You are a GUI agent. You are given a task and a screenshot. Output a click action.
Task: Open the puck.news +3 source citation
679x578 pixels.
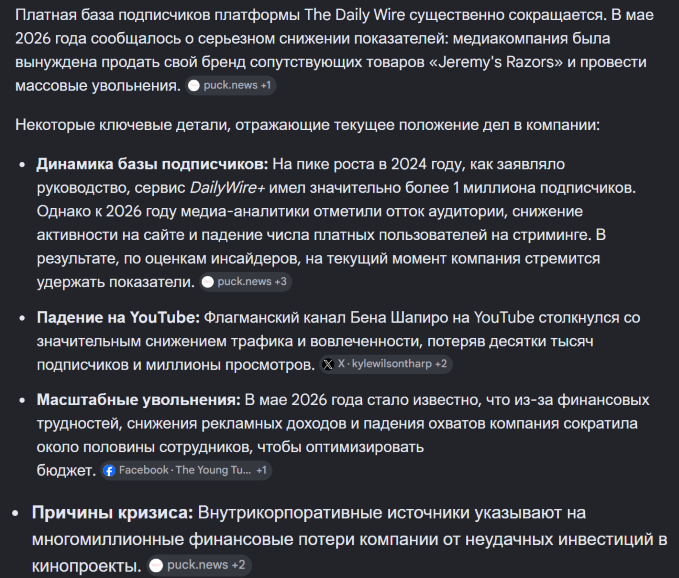tap(246, 282)
